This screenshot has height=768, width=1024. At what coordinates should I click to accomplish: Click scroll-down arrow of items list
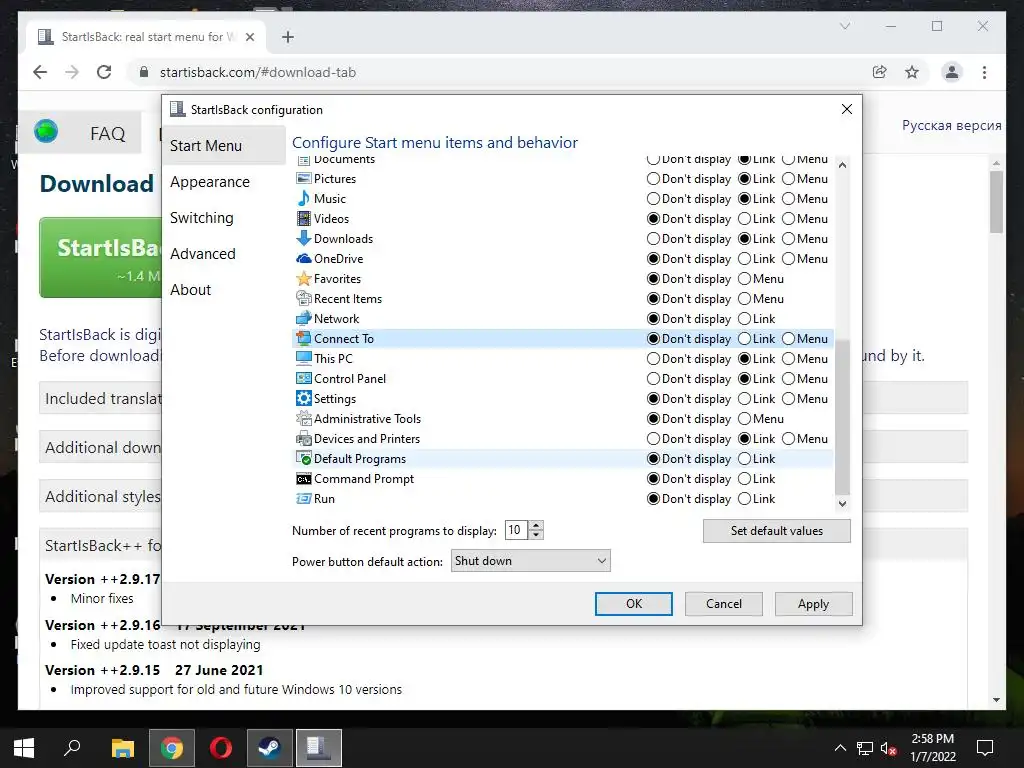(842, 504)
